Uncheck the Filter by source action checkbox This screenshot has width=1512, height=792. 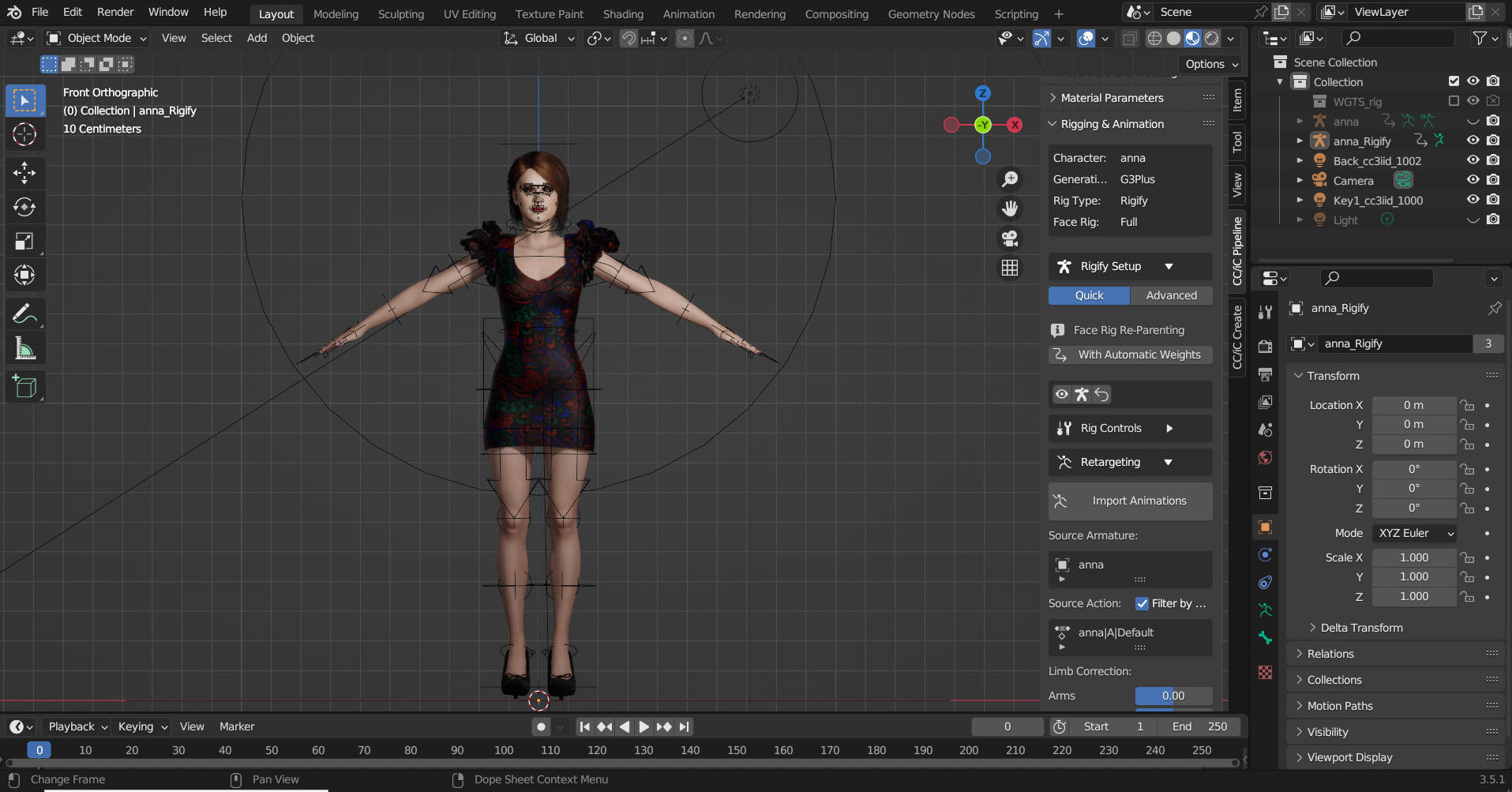click(x=1142, y=603)
